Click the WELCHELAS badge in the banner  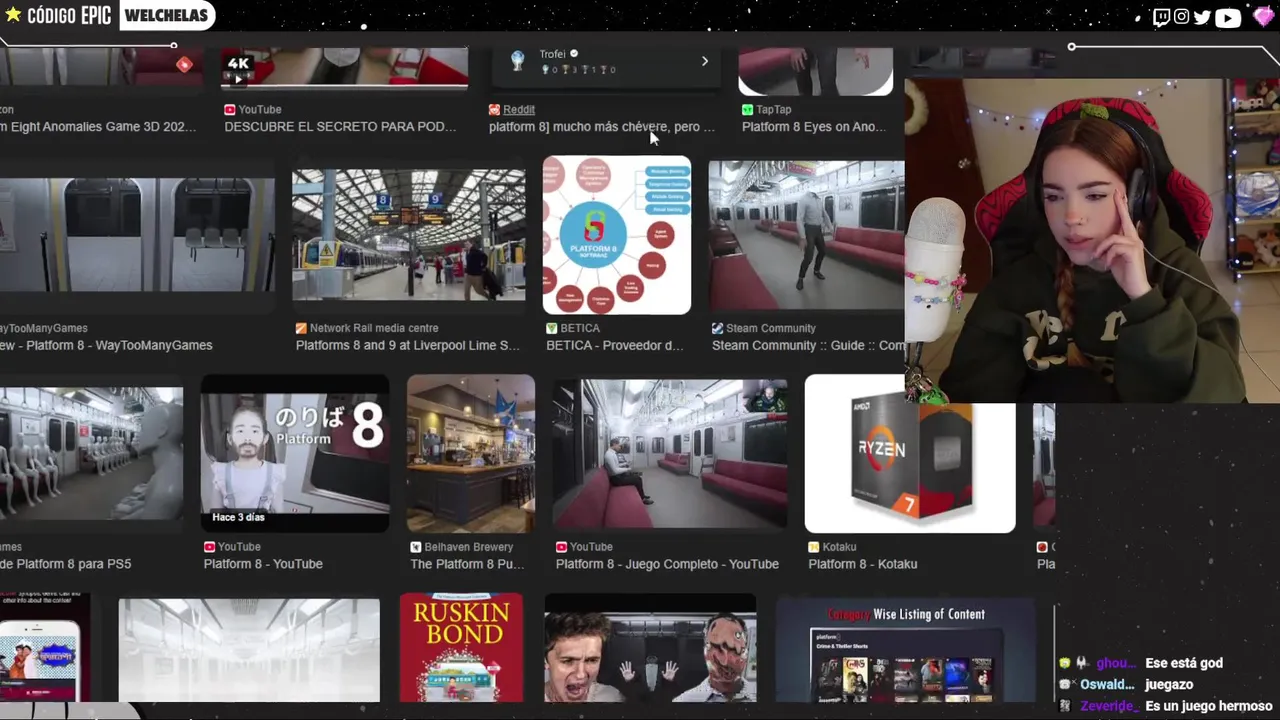click(167, 15)
